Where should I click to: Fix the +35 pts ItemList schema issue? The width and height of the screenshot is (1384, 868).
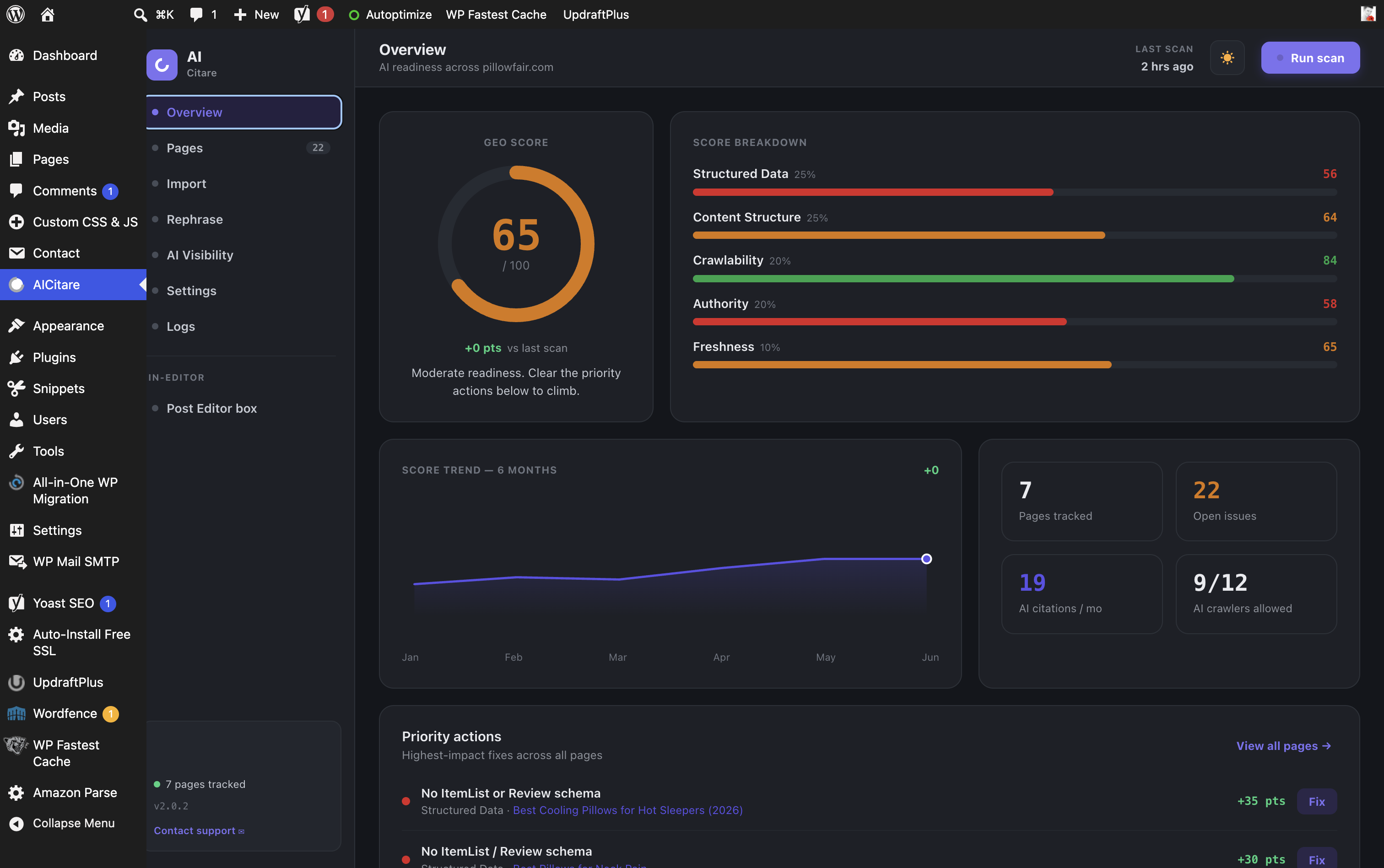1316,801
